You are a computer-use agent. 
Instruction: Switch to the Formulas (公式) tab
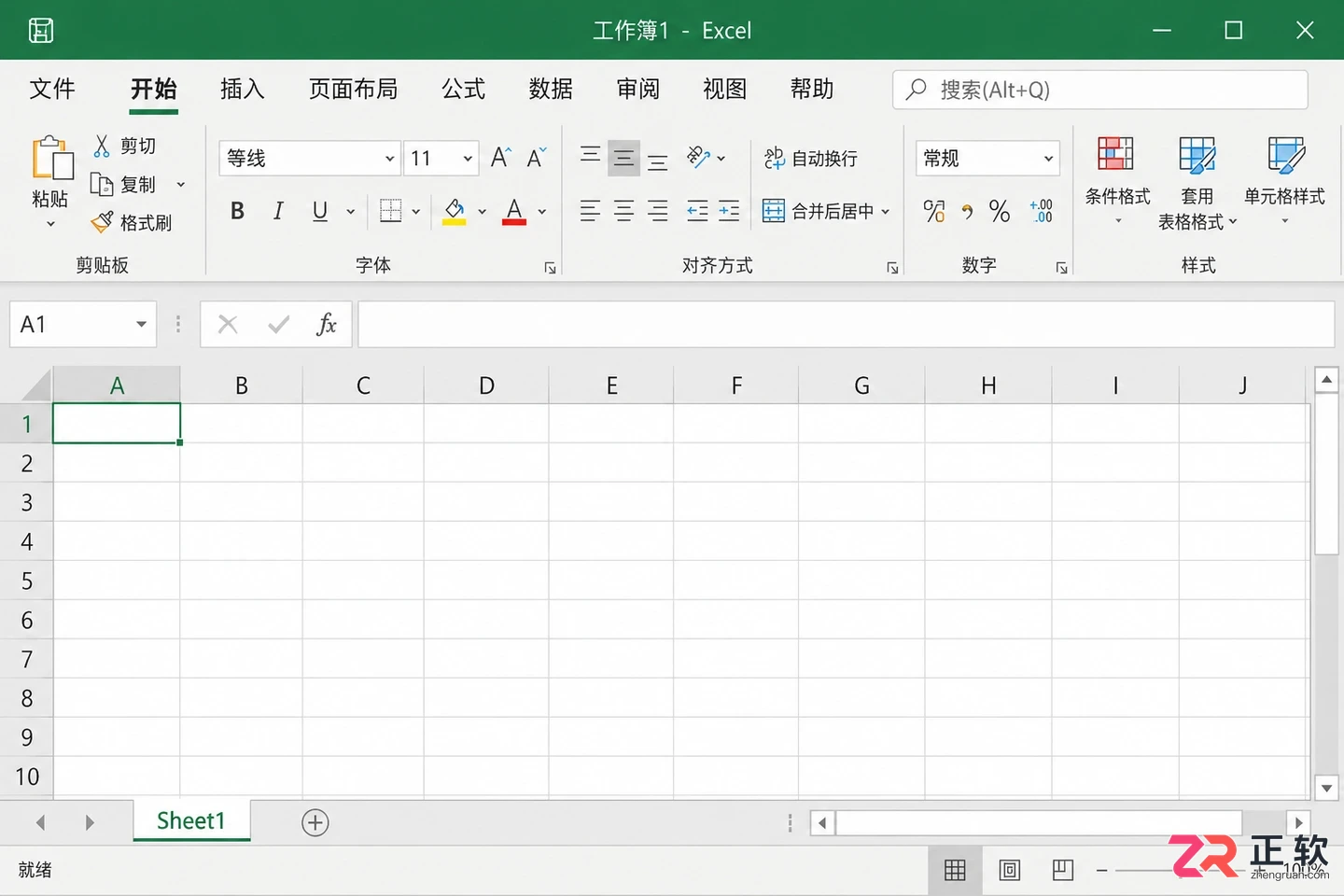pos(464,89)
